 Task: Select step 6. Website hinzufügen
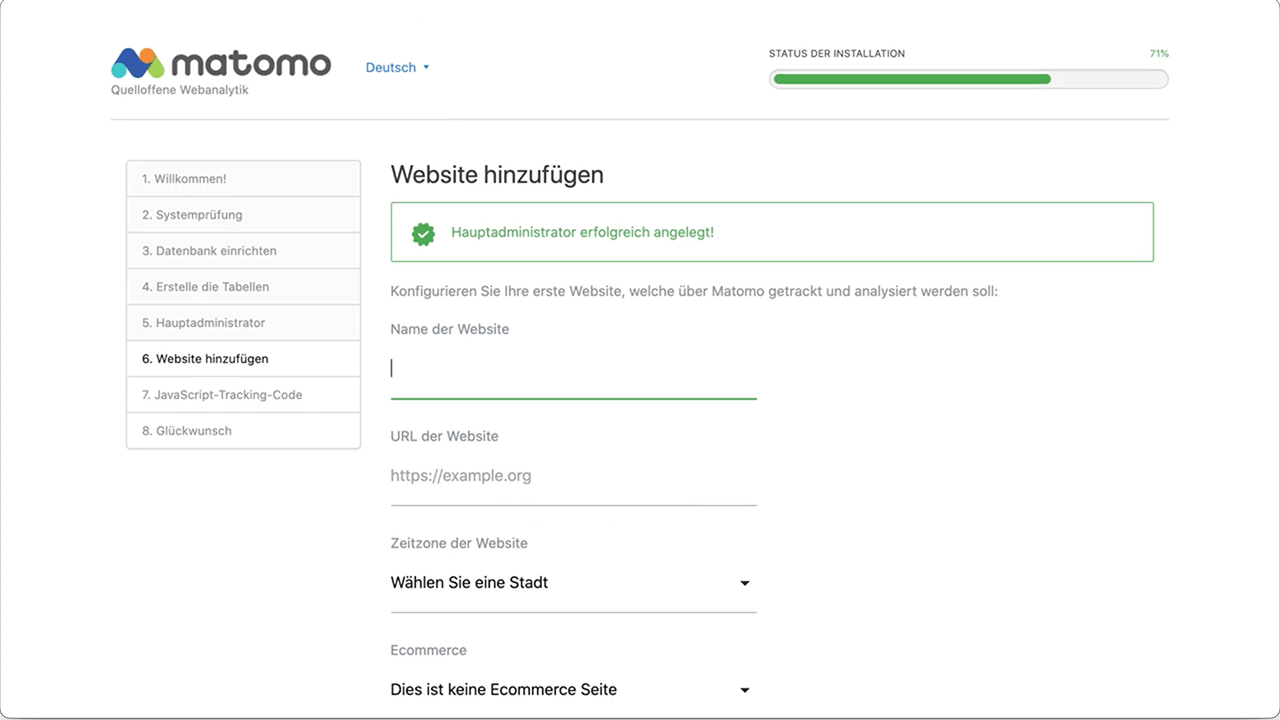point(243,359)
